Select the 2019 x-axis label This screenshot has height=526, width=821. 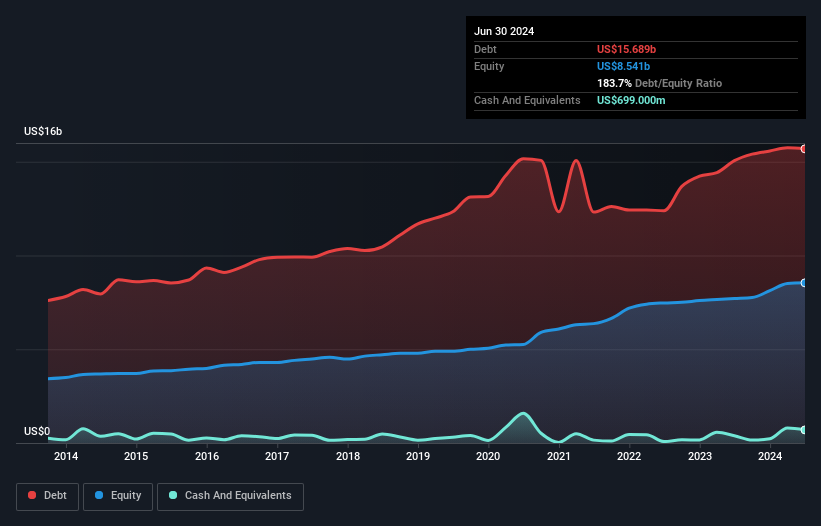[x=418, y=456]
